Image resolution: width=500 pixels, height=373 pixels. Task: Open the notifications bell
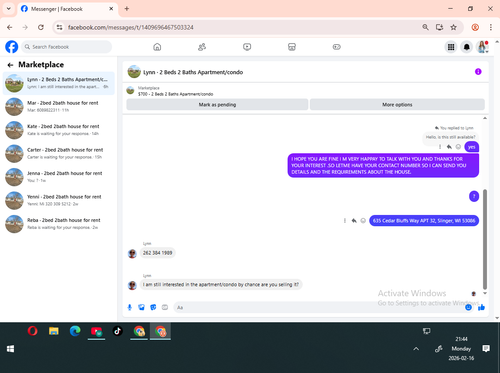click(x=467, y=47)
